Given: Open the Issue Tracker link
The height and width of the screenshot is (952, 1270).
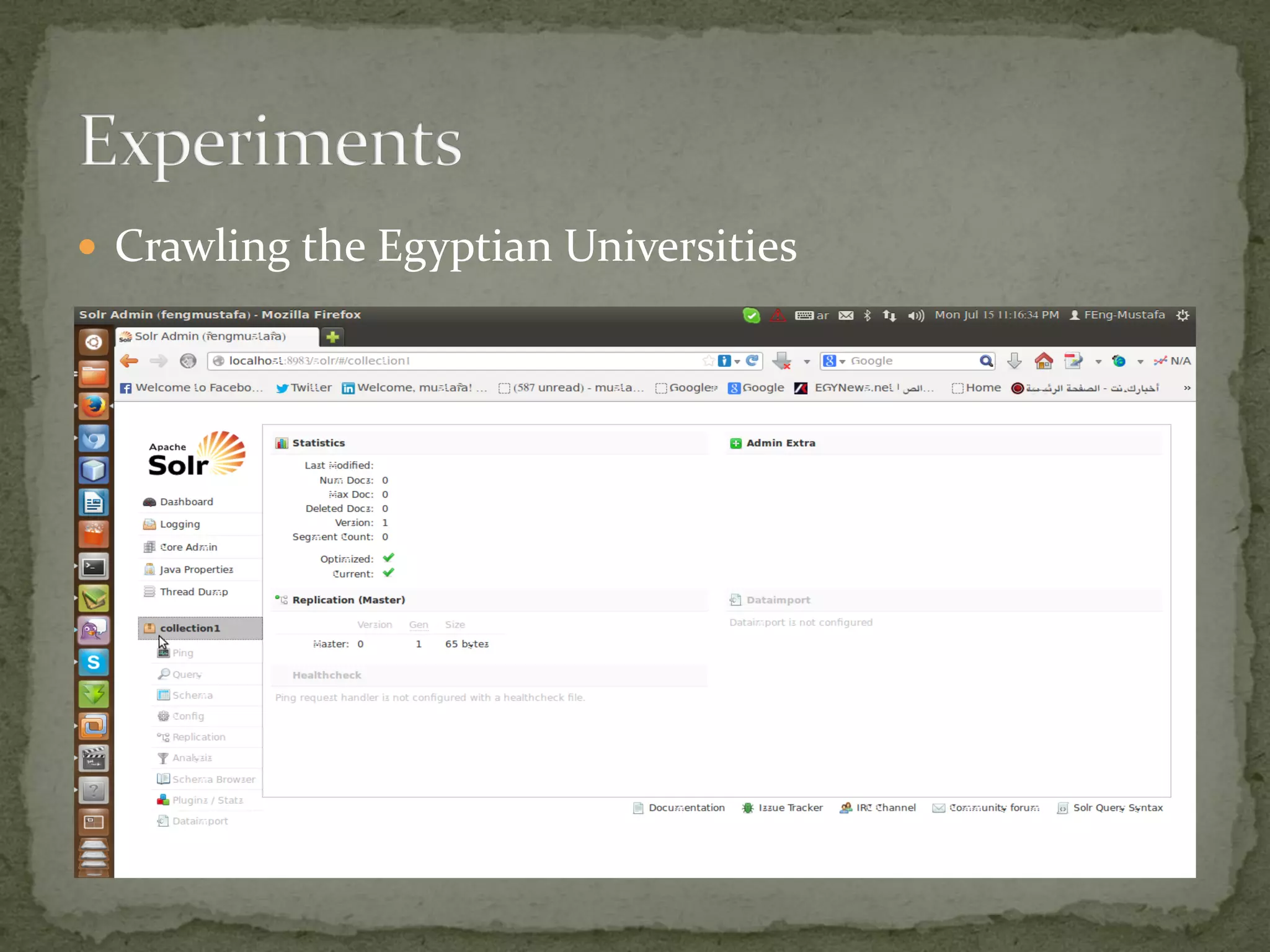Looking at the screenshot, I should click(x=783, y=808).
